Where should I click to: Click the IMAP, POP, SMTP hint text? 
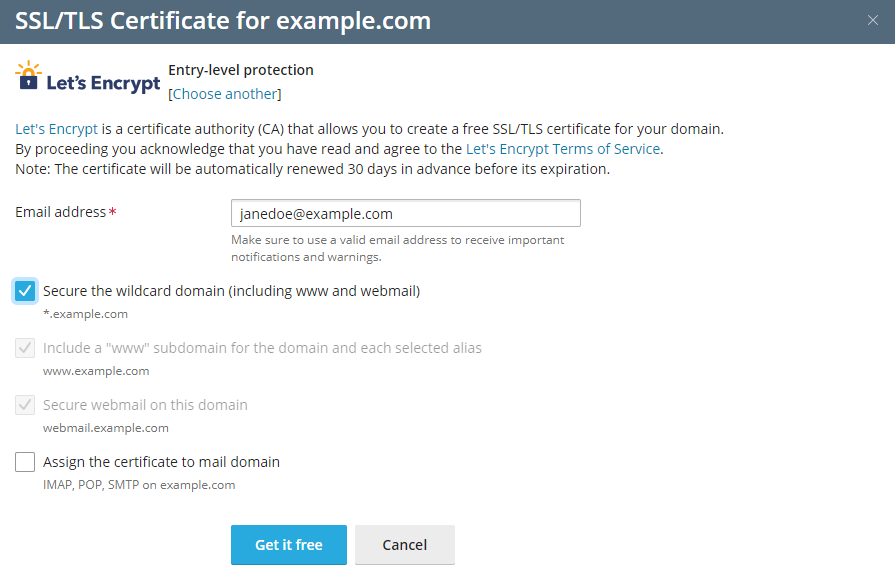[x=139, y=485]
